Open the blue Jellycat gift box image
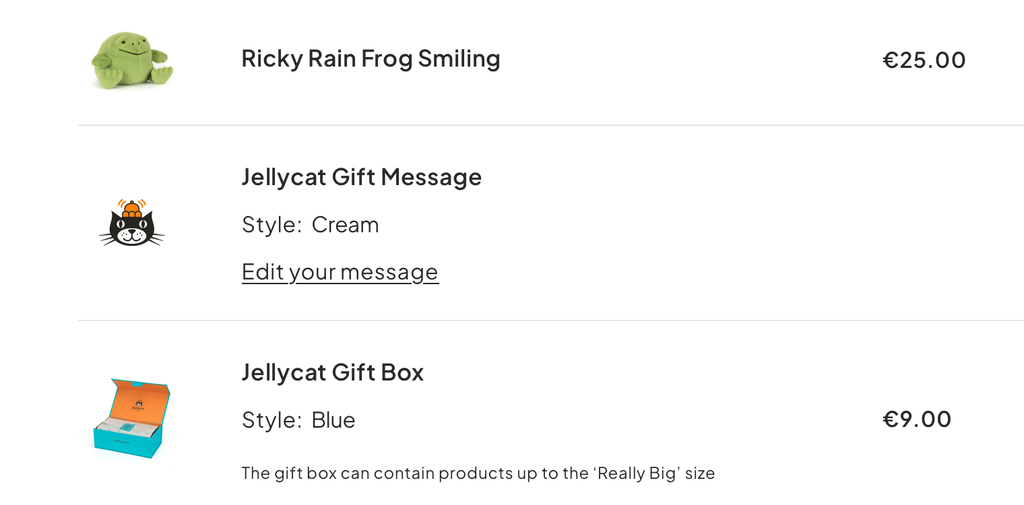The height and width of the screenshot is (505, 1024). (131, 418)
